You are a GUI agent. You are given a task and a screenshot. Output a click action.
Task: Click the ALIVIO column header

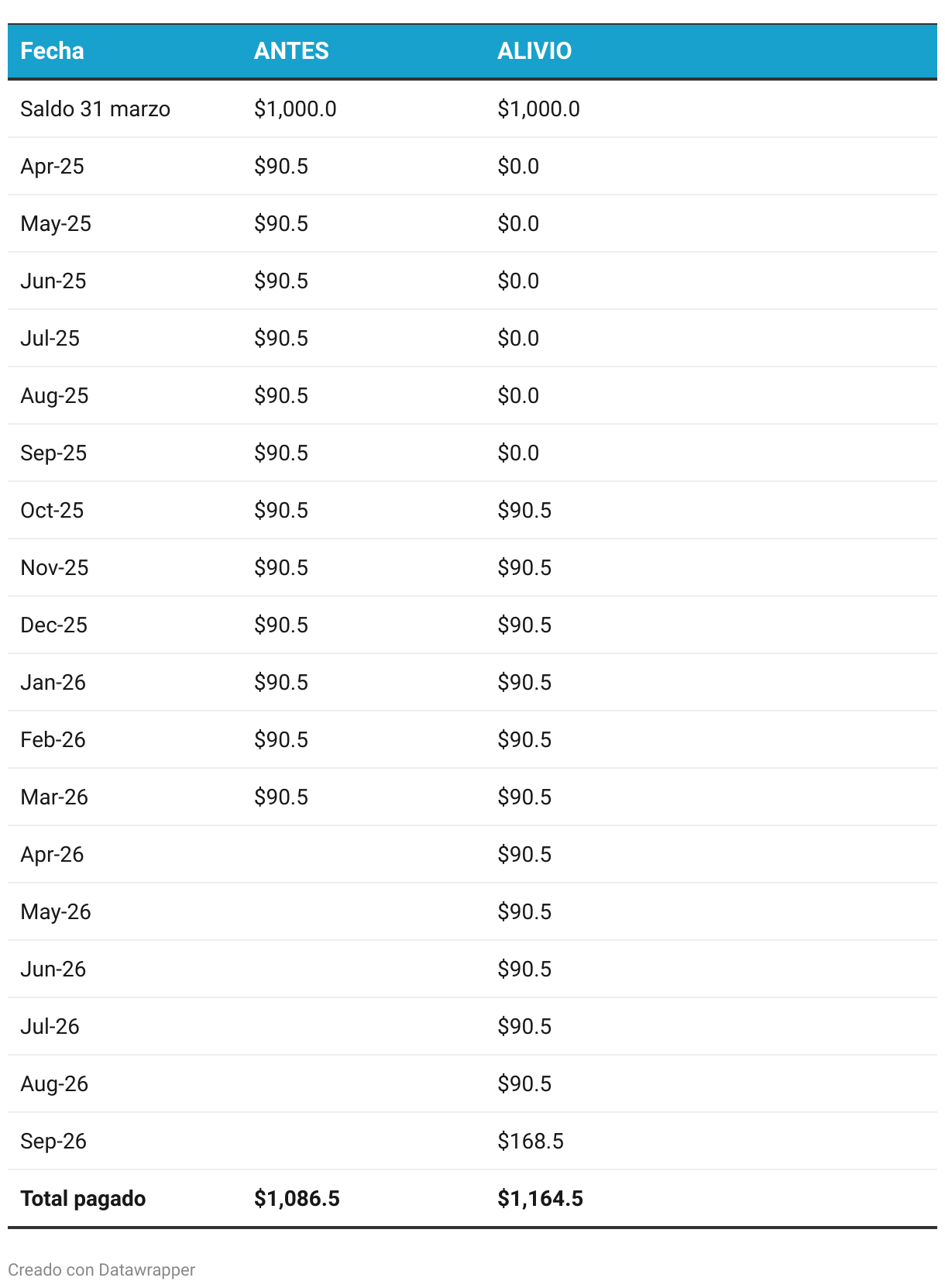pos(534,51)
